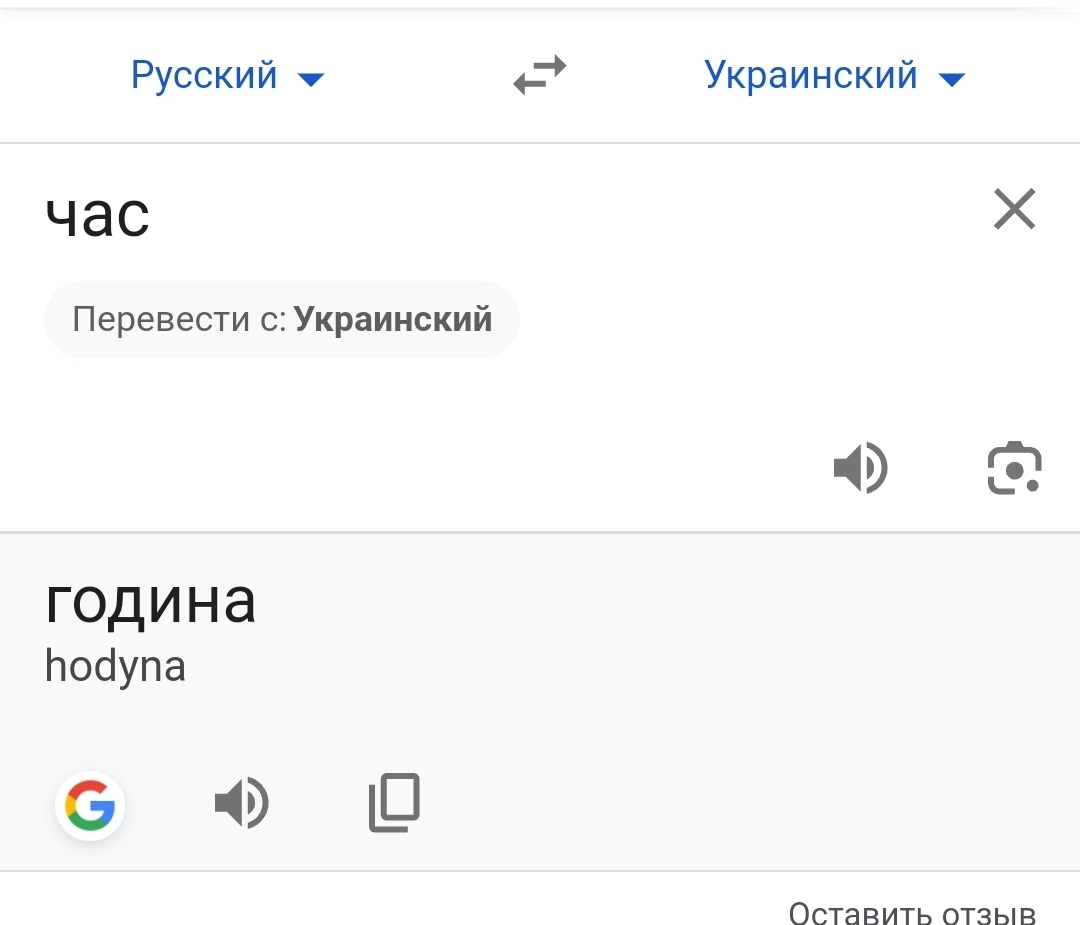Swap the source and target languages
The height and width of the screenshot is (925, 1080).
click(x=540, y=76)
